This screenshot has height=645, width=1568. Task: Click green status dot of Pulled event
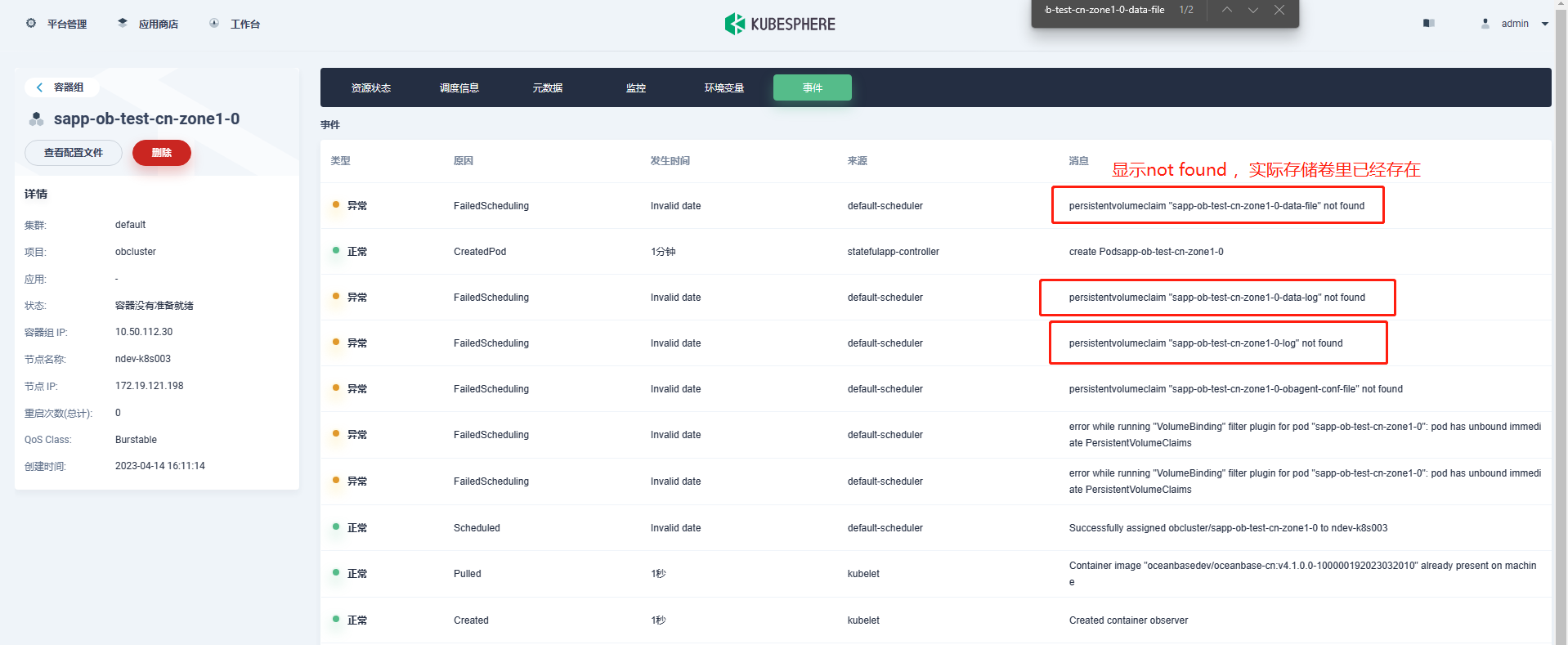(336, 572)
